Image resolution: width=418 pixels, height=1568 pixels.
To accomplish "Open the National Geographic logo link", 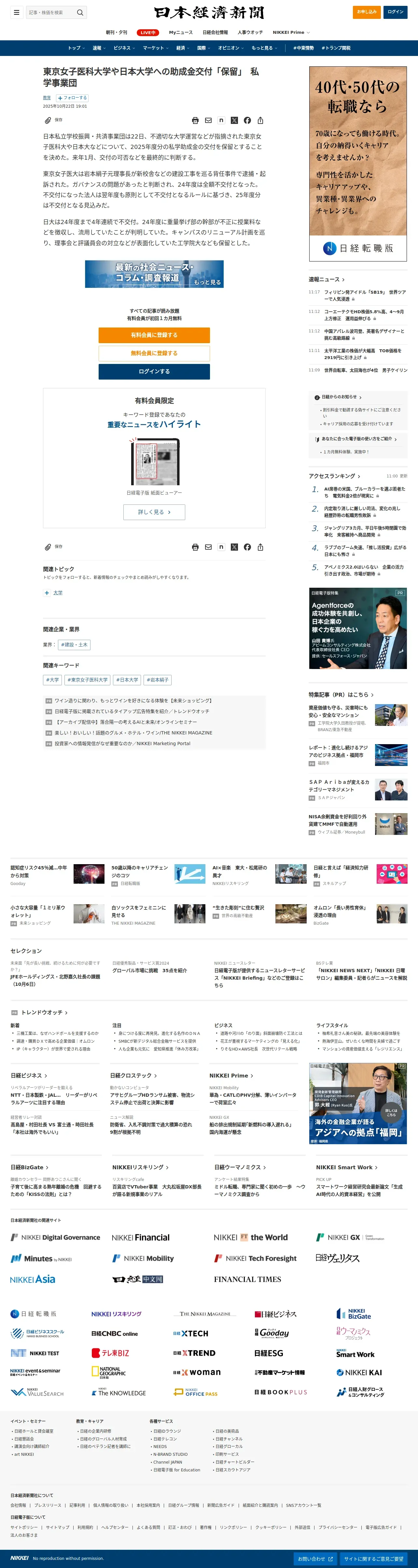I will pyautogui.click(x=109, y=1373).
